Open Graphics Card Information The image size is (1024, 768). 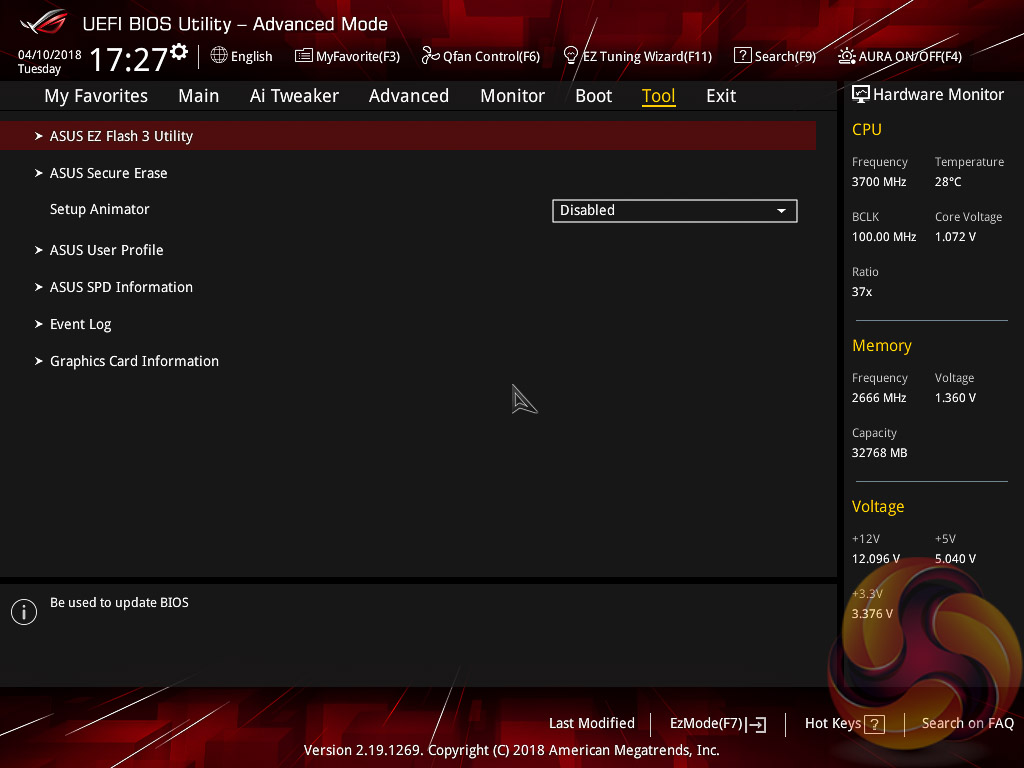[x=135, y=361]
